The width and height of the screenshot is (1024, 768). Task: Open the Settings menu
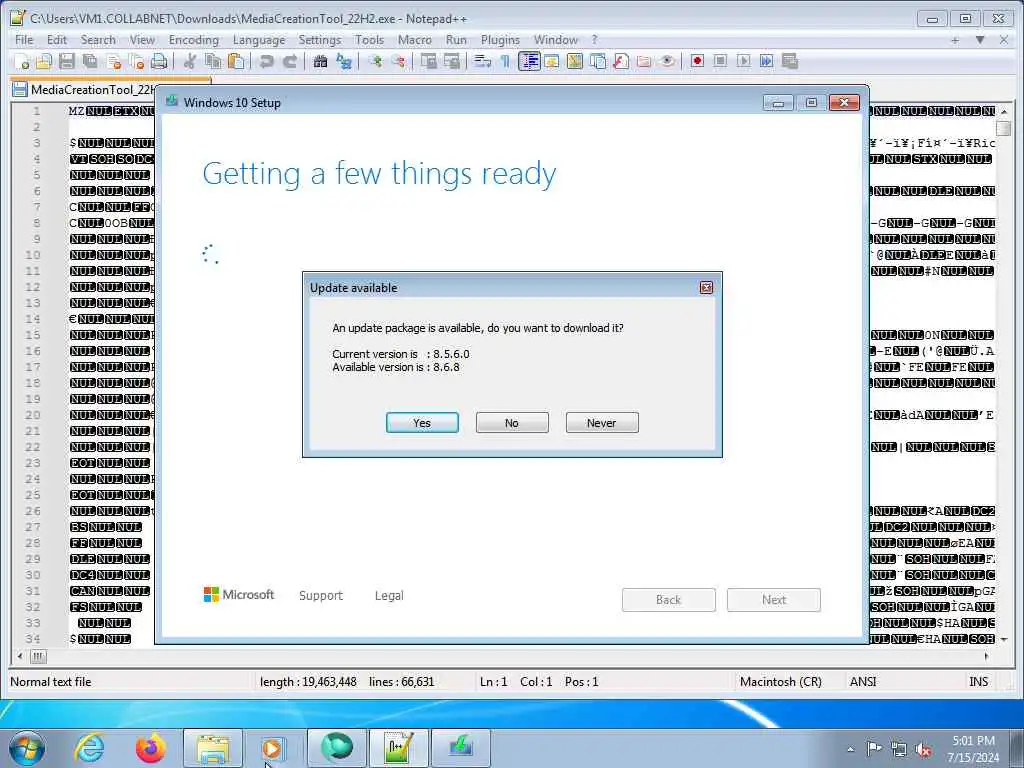click(319, 40)
